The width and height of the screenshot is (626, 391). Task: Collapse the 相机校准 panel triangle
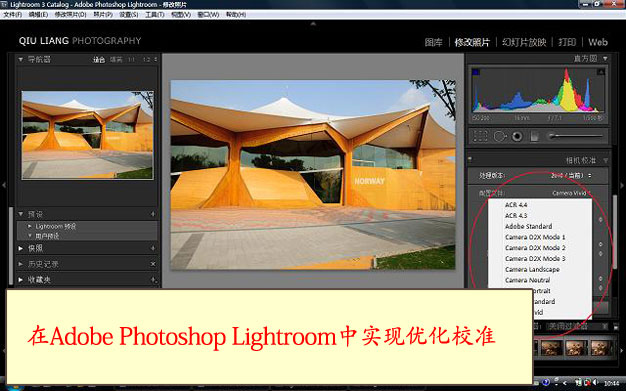(606, 160)
